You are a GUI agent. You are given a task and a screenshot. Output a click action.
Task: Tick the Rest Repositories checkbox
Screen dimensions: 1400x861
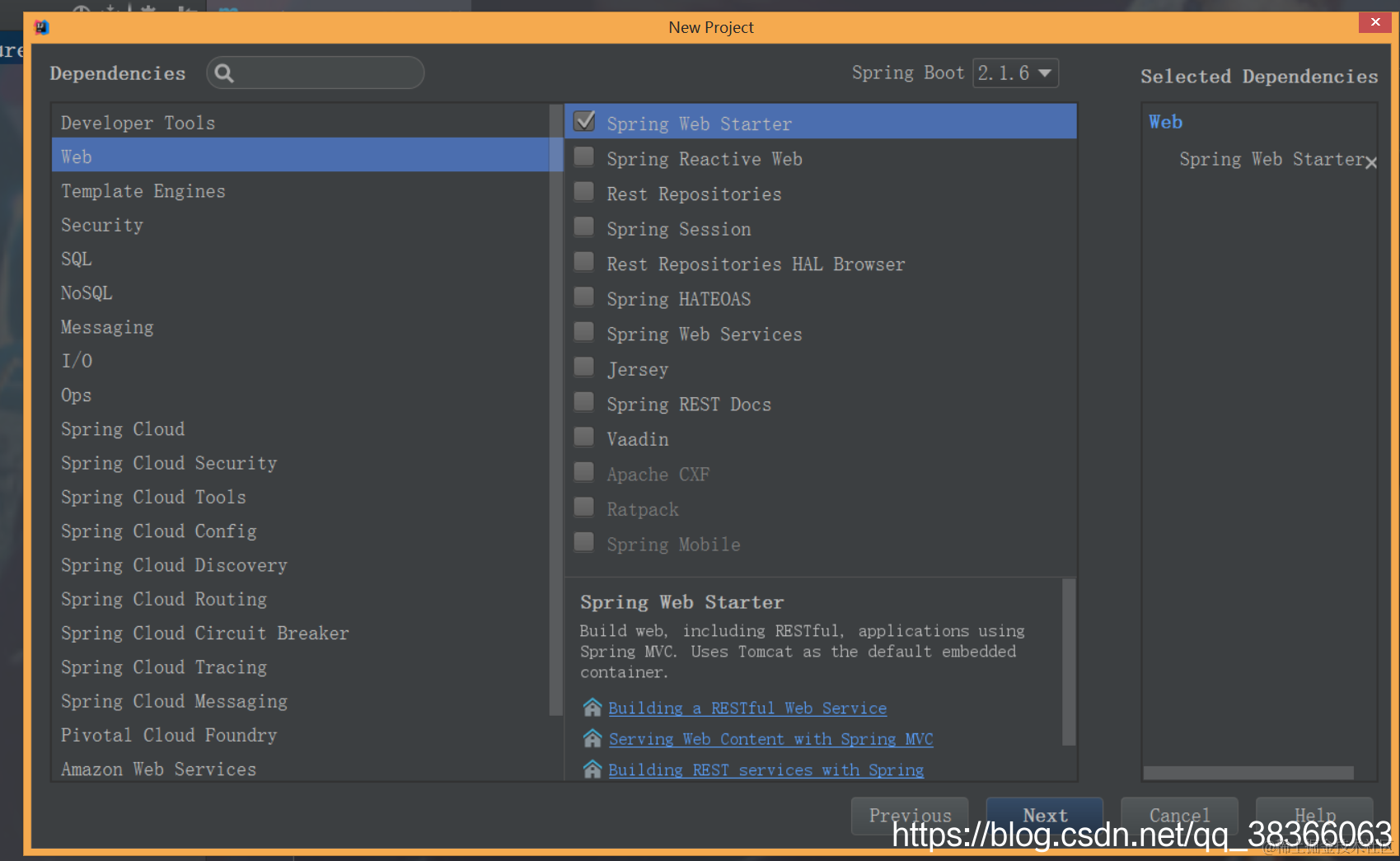point(584,192)
